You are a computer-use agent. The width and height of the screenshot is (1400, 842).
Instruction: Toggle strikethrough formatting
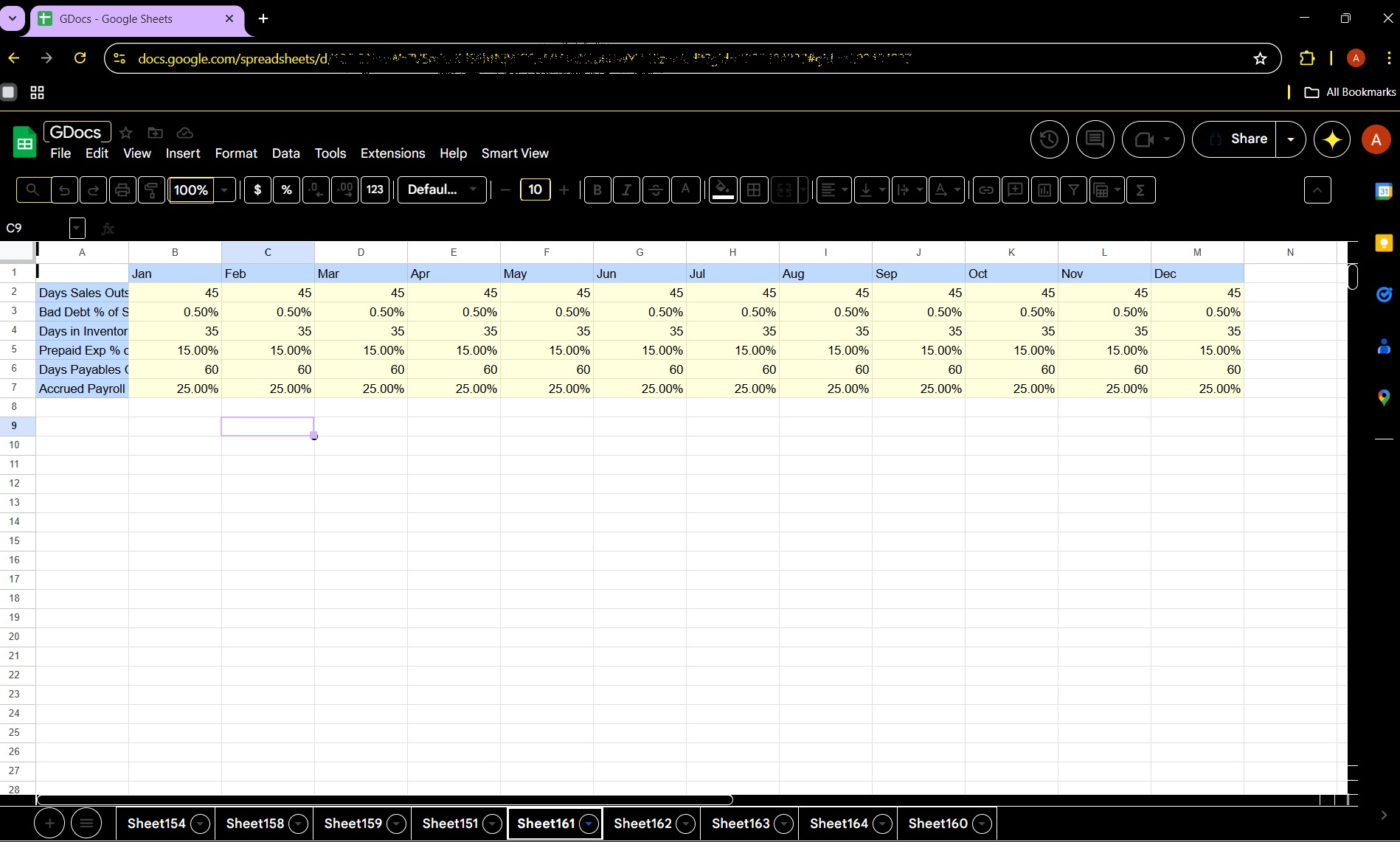(656, 190)
